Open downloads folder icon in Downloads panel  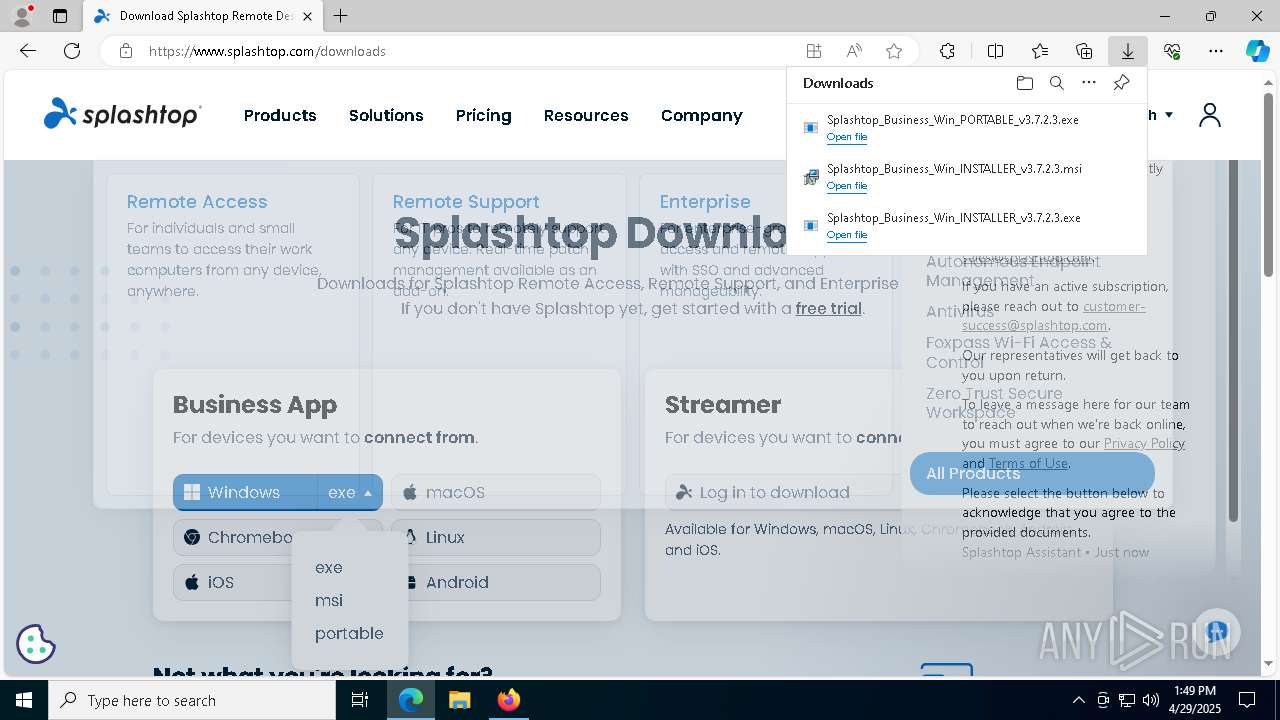pyautogui.click(x=1024, y=83)
